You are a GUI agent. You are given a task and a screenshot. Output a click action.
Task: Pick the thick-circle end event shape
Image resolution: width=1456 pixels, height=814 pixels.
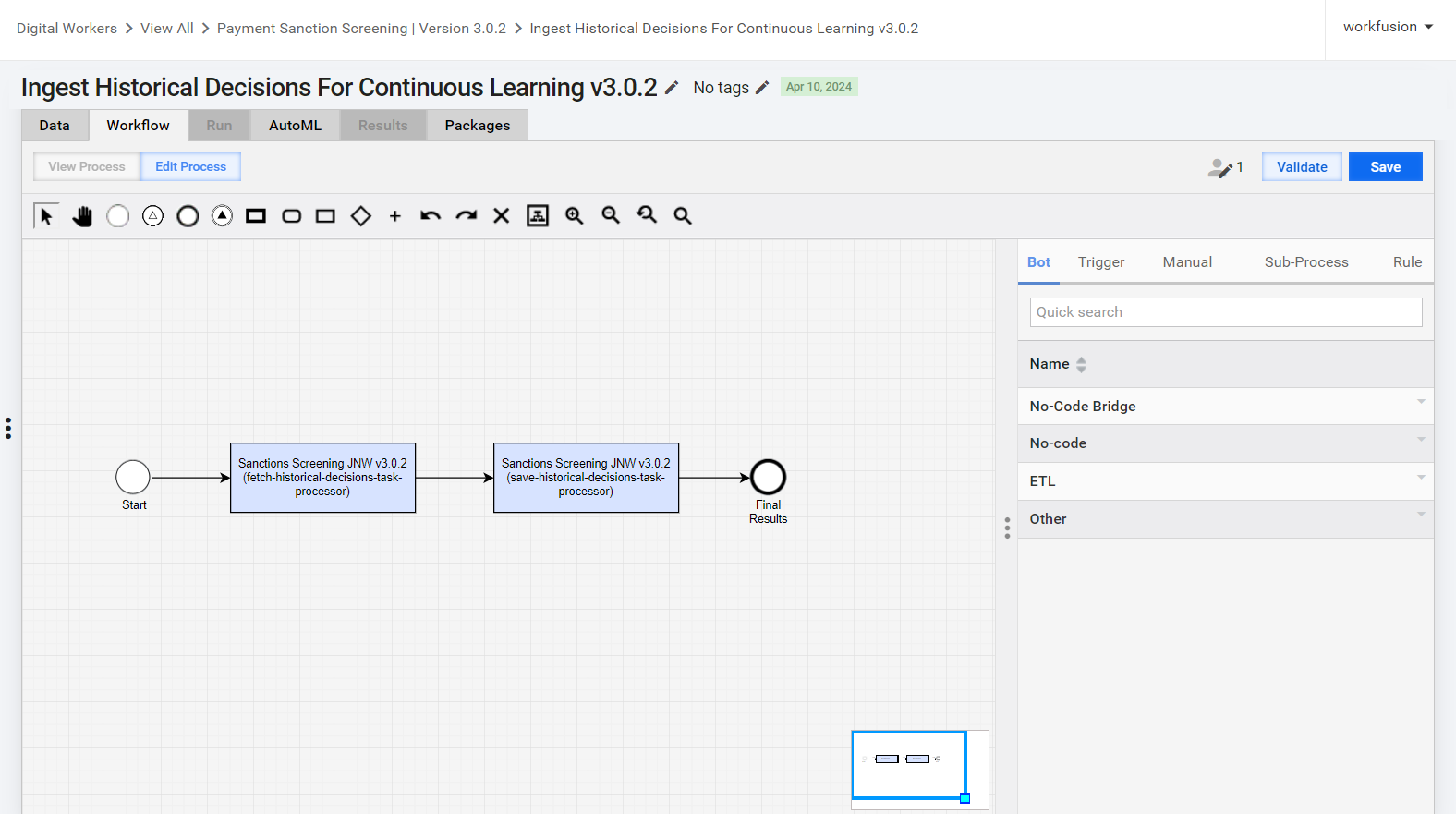click(188, 215)
